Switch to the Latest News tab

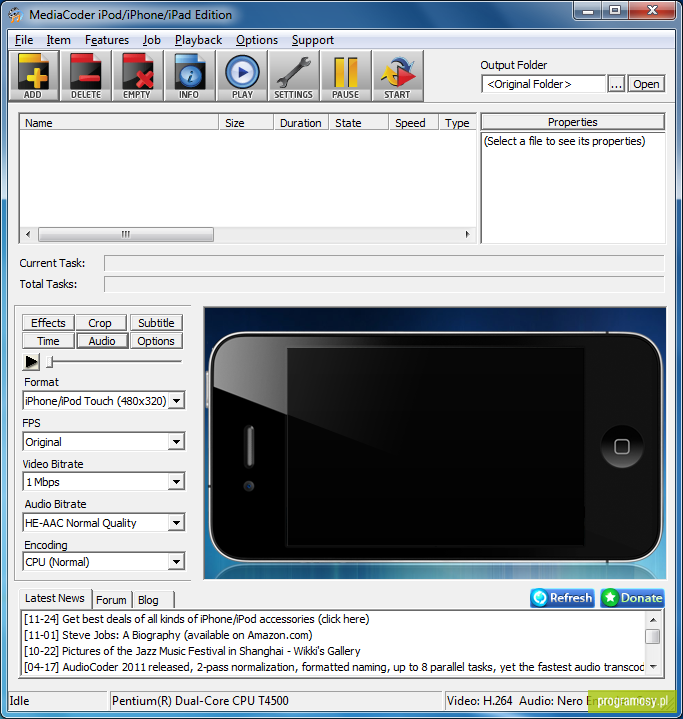coord(55,598)
